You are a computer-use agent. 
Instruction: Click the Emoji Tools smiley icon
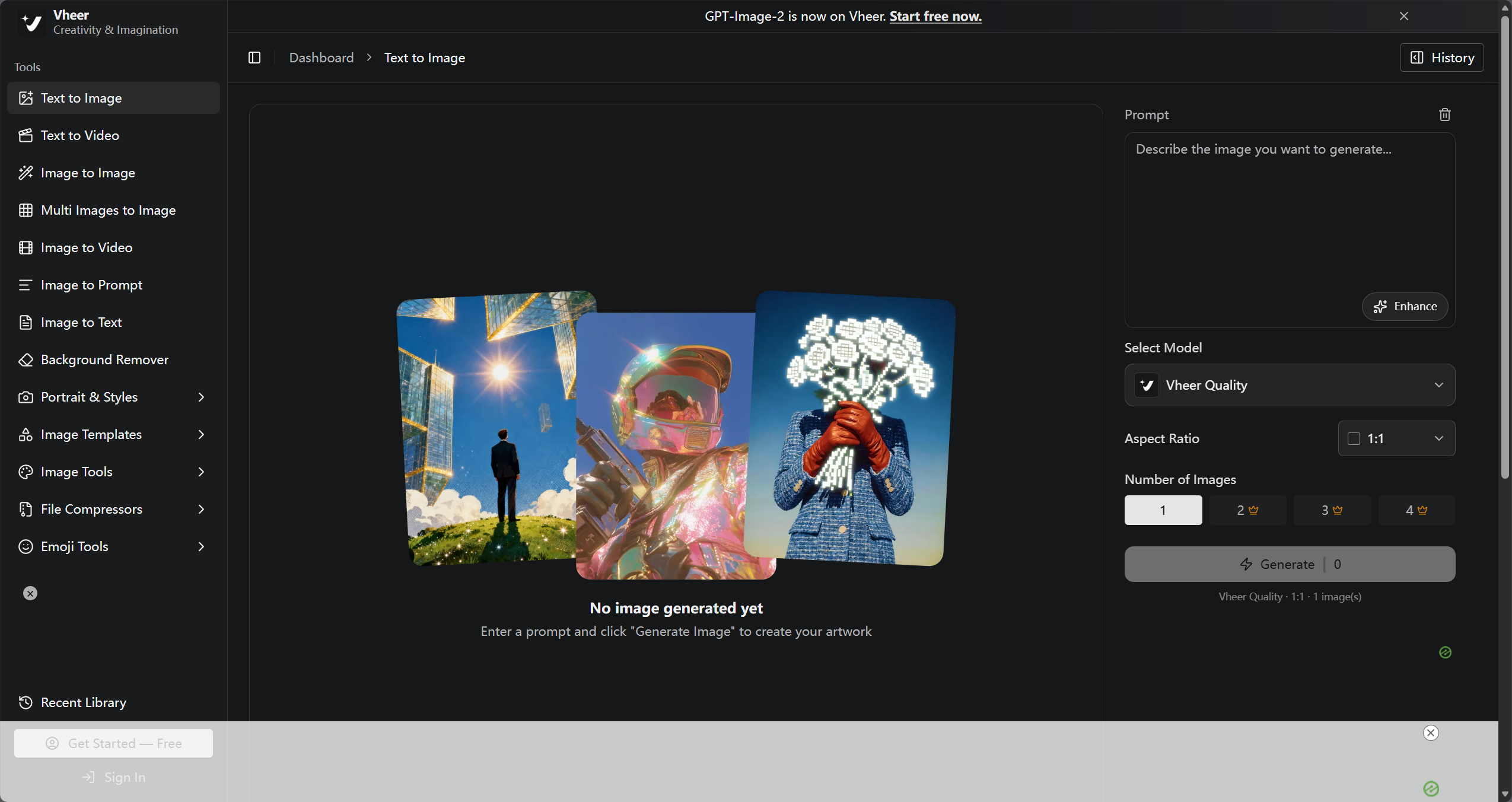pos(26,546)
